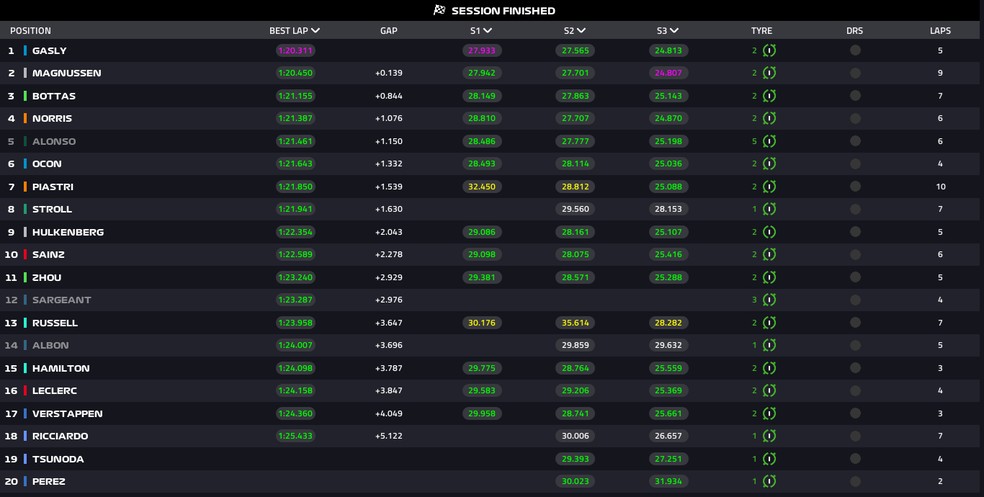Click Sainz's DRS indicator dot
984x497 pixels.
[855, 254]
